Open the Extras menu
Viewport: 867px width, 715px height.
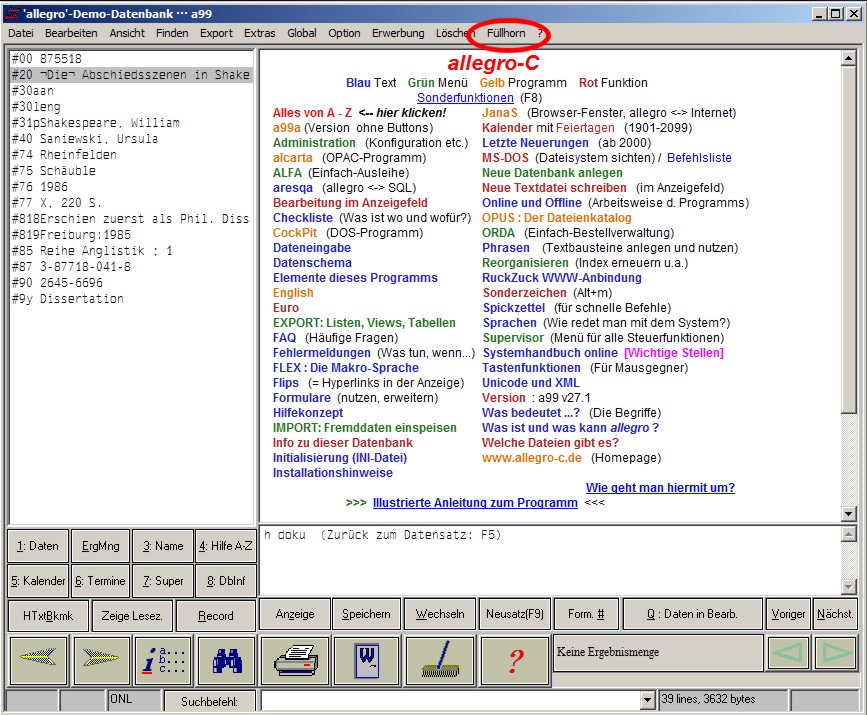[x=260, y=33]
